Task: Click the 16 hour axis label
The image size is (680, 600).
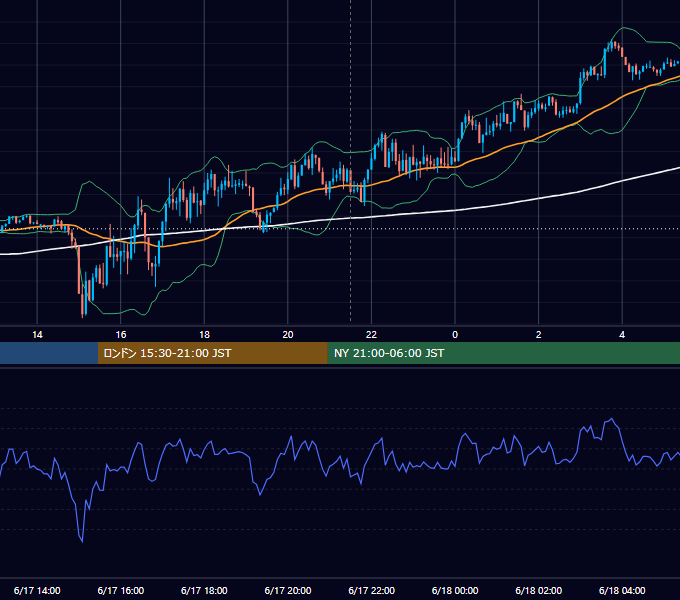Action: pyautogui.click(x=121, y=335)
